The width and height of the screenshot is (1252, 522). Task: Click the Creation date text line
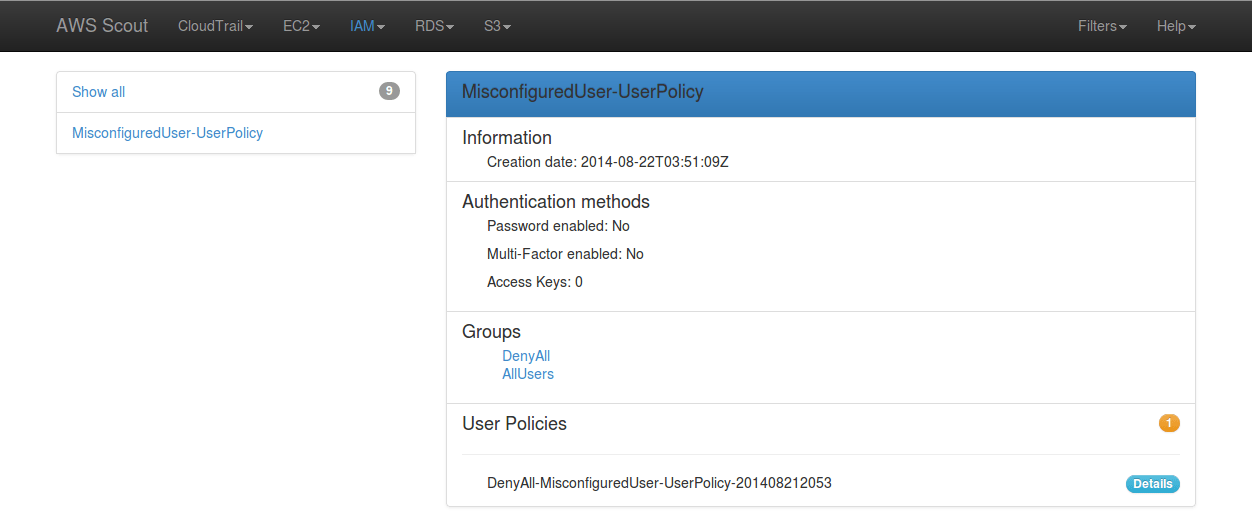607,162
